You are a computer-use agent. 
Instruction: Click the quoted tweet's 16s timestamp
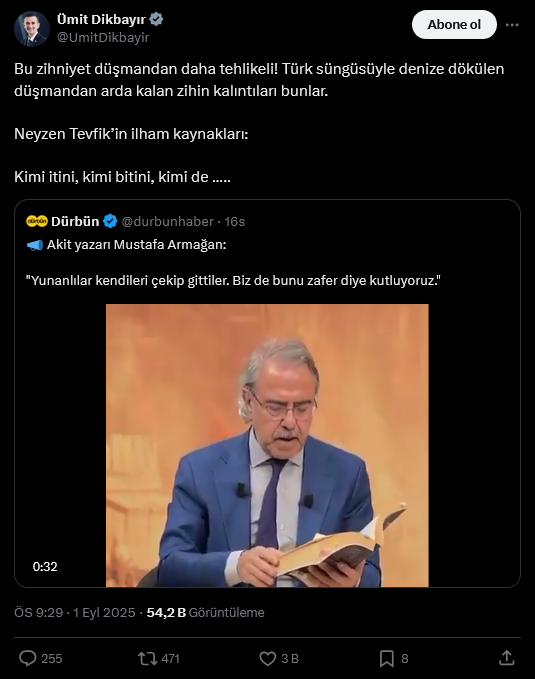pos(234,221)
